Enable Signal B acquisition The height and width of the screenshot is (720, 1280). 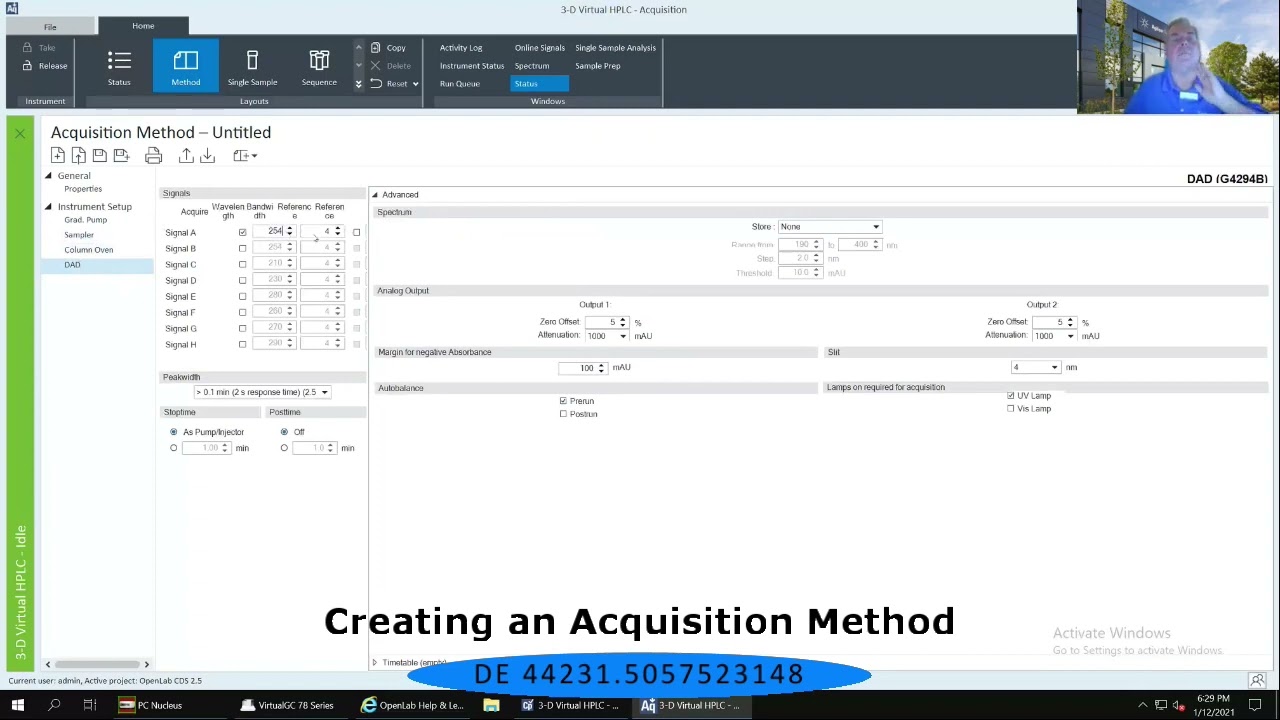(x=242, y=248)
